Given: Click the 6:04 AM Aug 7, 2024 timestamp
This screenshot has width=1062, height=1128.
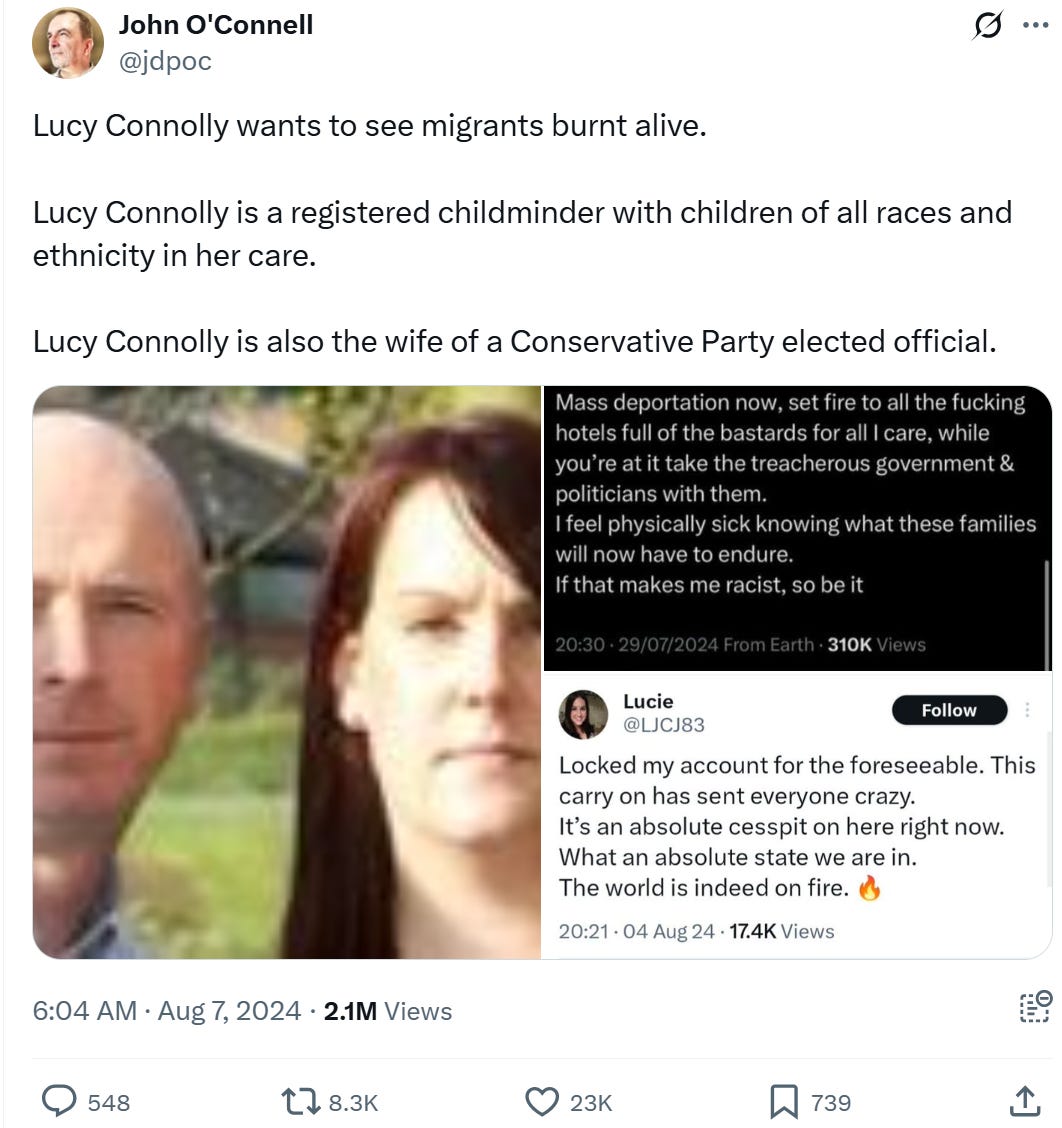Looking at the screenshot, I should pos(166,1011).
